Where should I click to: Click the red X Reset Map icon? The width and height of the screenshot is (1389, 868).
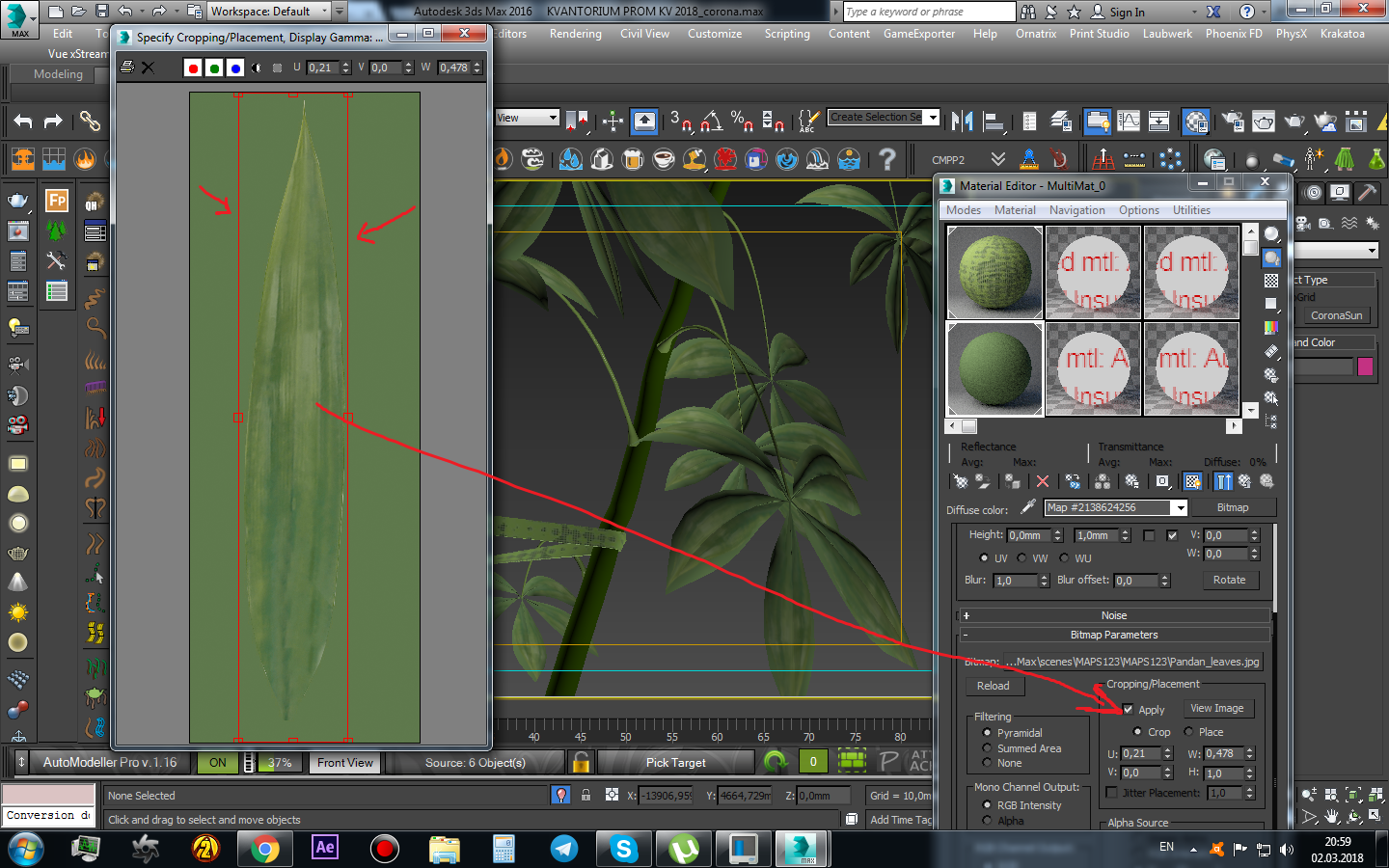1042,481
